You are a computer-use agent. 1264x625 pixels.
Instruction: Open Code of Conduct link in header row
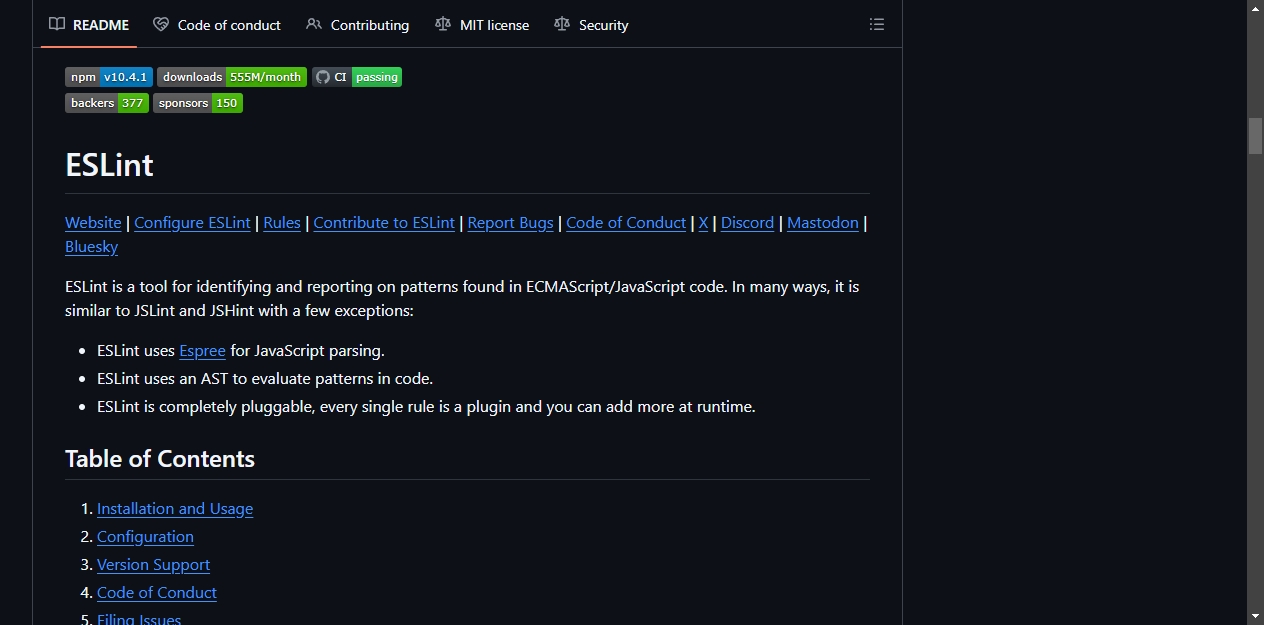626,223
